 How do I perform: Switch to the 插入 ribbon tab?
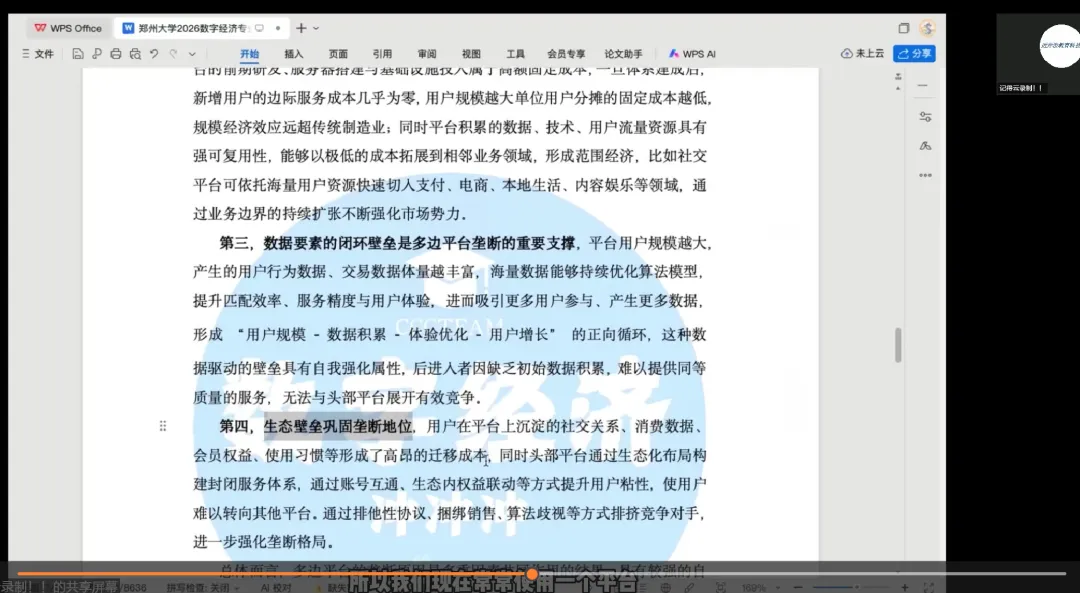293,54
